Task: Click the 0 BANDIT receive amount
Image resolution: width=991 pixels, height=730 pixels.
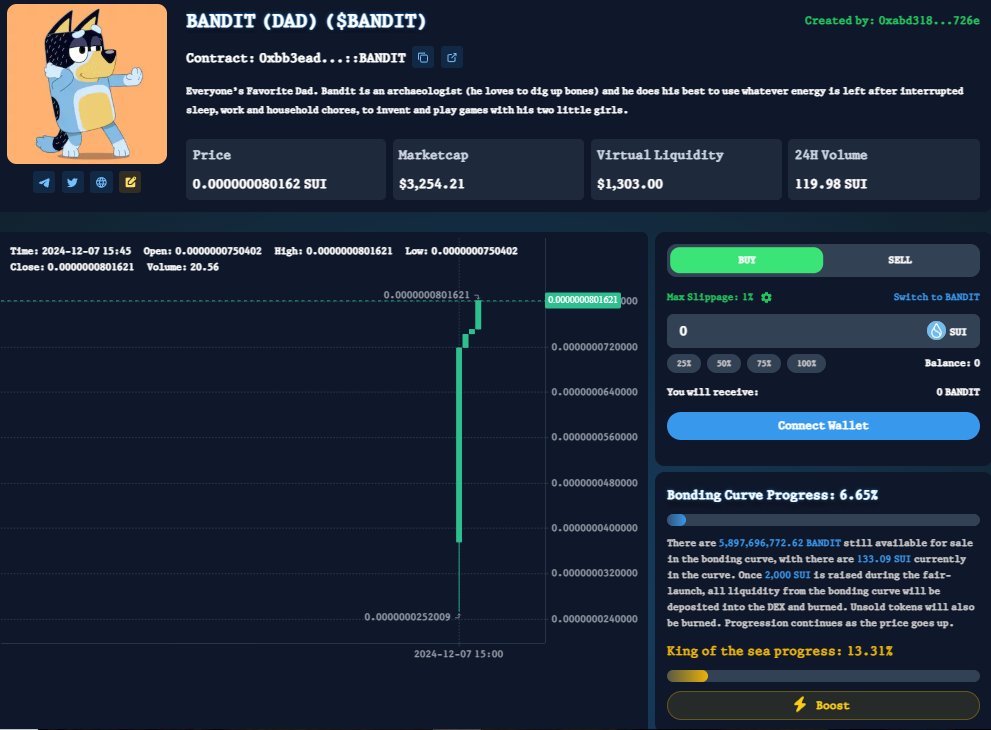Action: (x=958, y=392)
